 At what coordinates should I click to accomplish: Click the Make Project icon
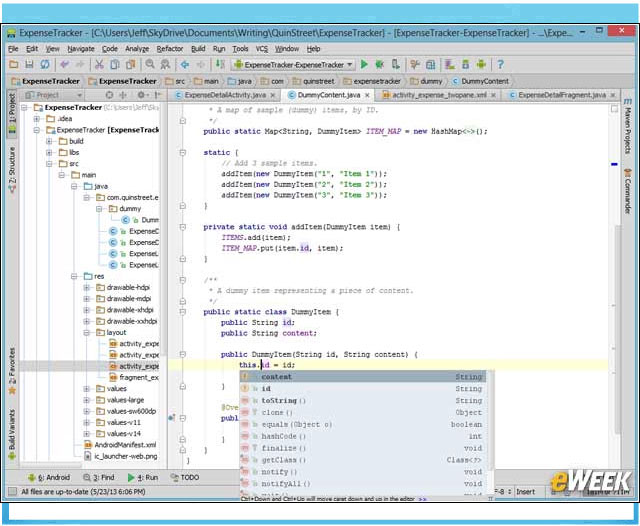click(x=220, y=64)
